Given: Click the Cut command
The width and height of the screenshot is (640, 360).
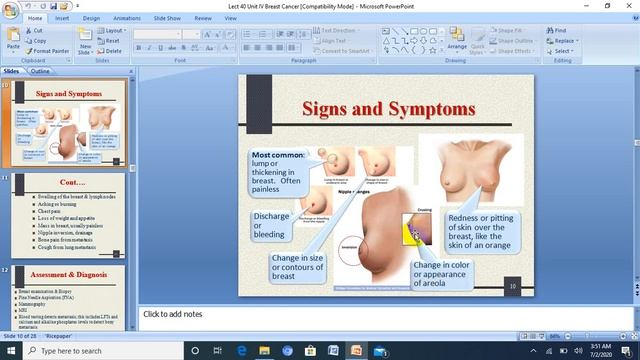Looking at the screenshot, I should click(x=34, y=30).
